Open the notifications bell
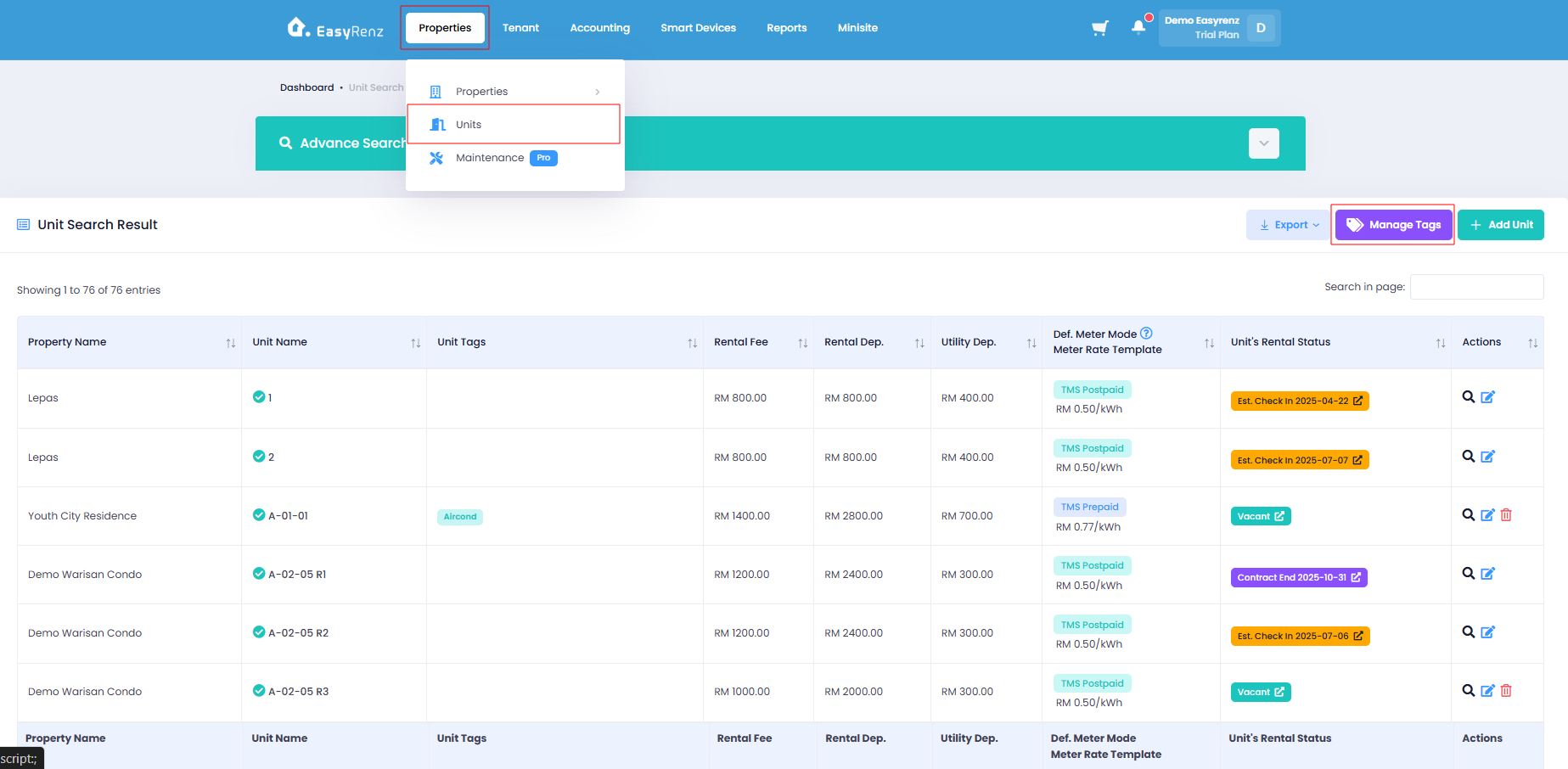 [x=1138, y=27]
